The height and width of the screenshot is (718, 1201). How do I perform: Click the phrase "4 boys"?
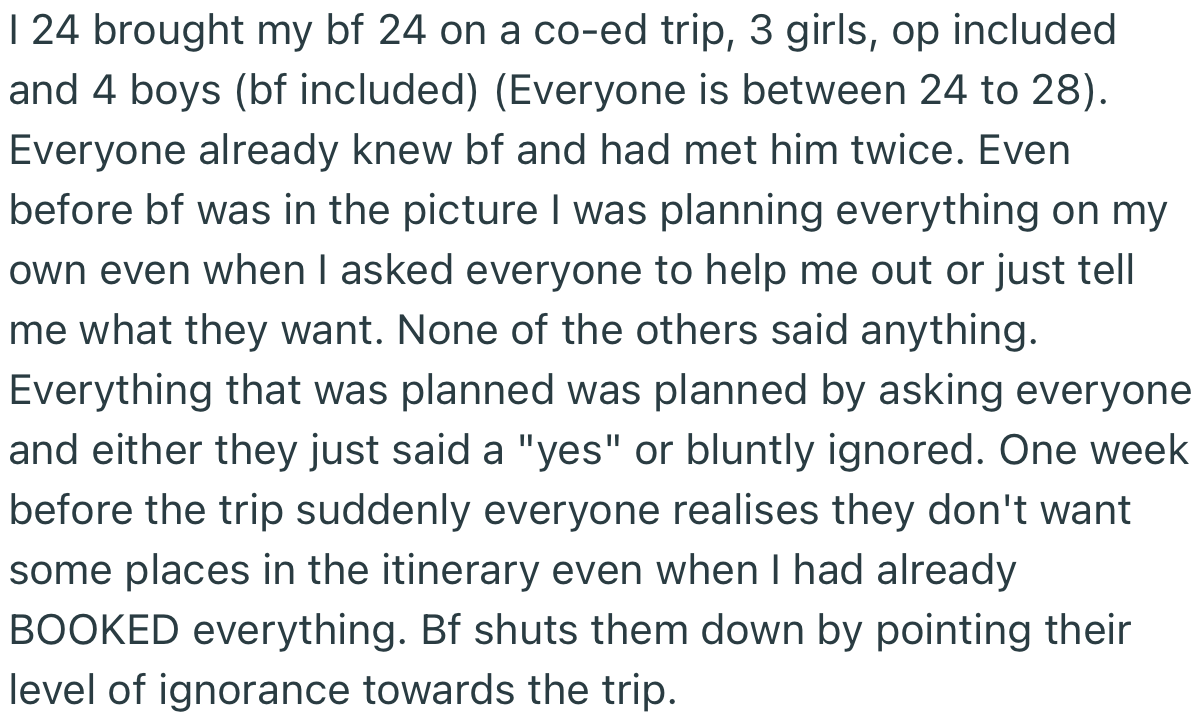pyautogui.click(x=150, y=90)
